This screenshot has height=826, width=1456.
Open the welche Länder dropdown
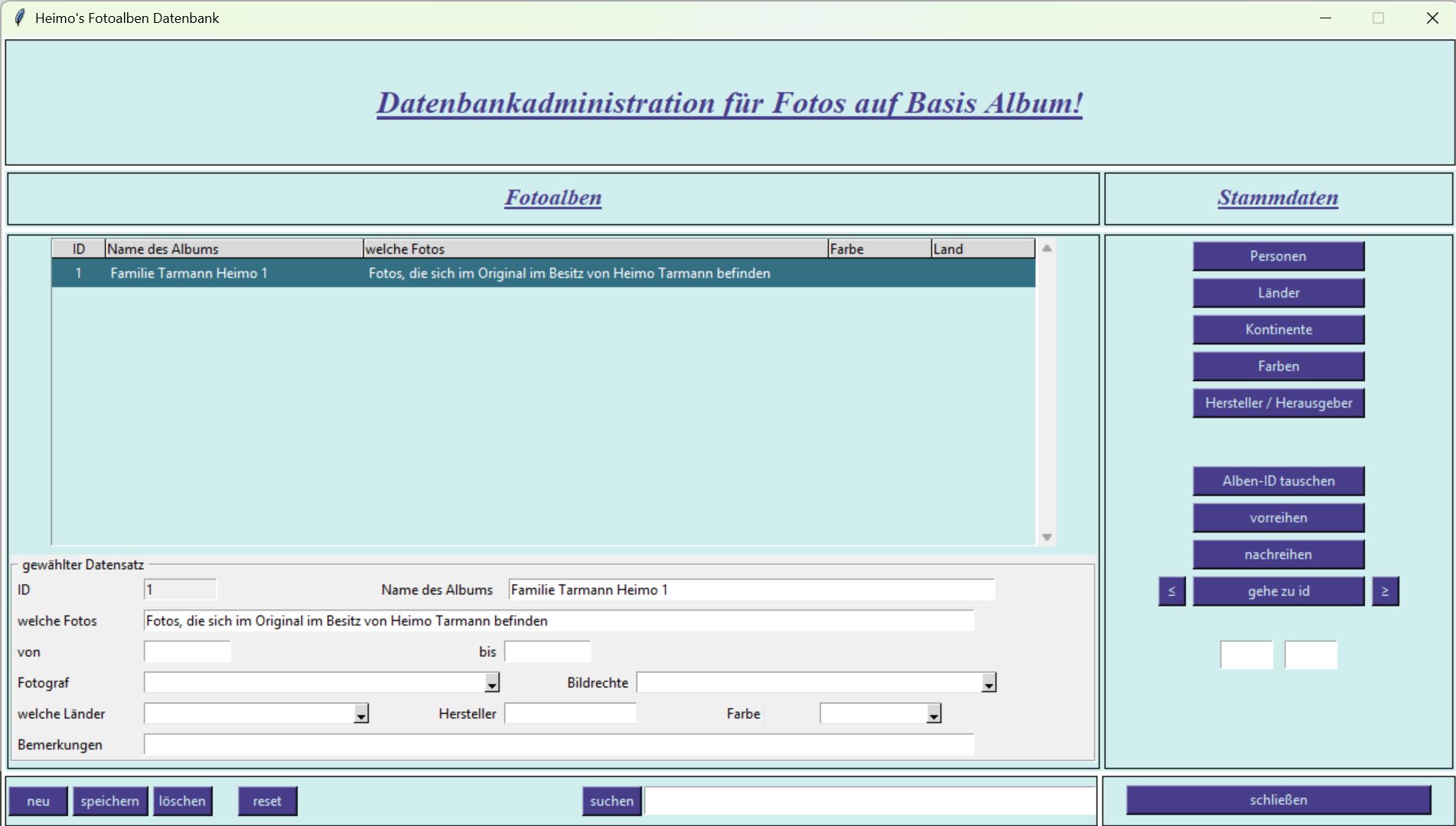coord(361,714)
